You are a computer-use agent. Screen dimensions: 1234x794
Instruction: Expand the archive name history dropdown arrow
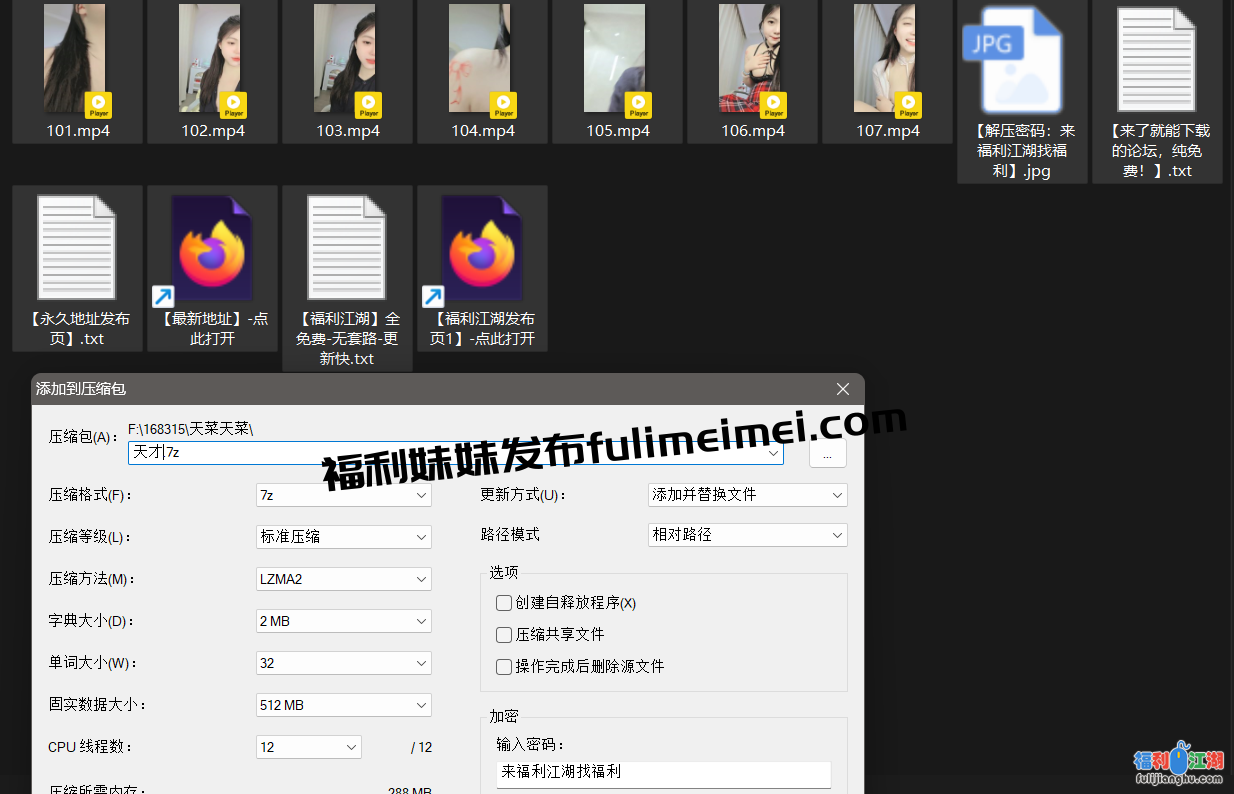(772, 452)
